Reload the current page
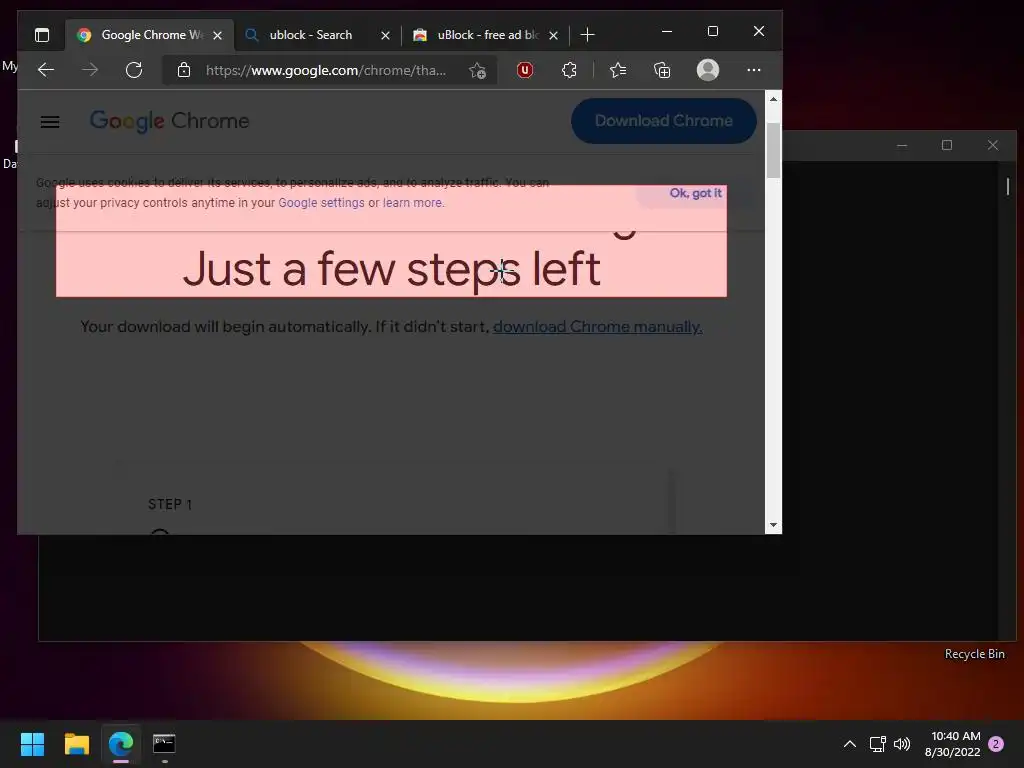This screenshot has height=768, width=1024. pos(134,70)
